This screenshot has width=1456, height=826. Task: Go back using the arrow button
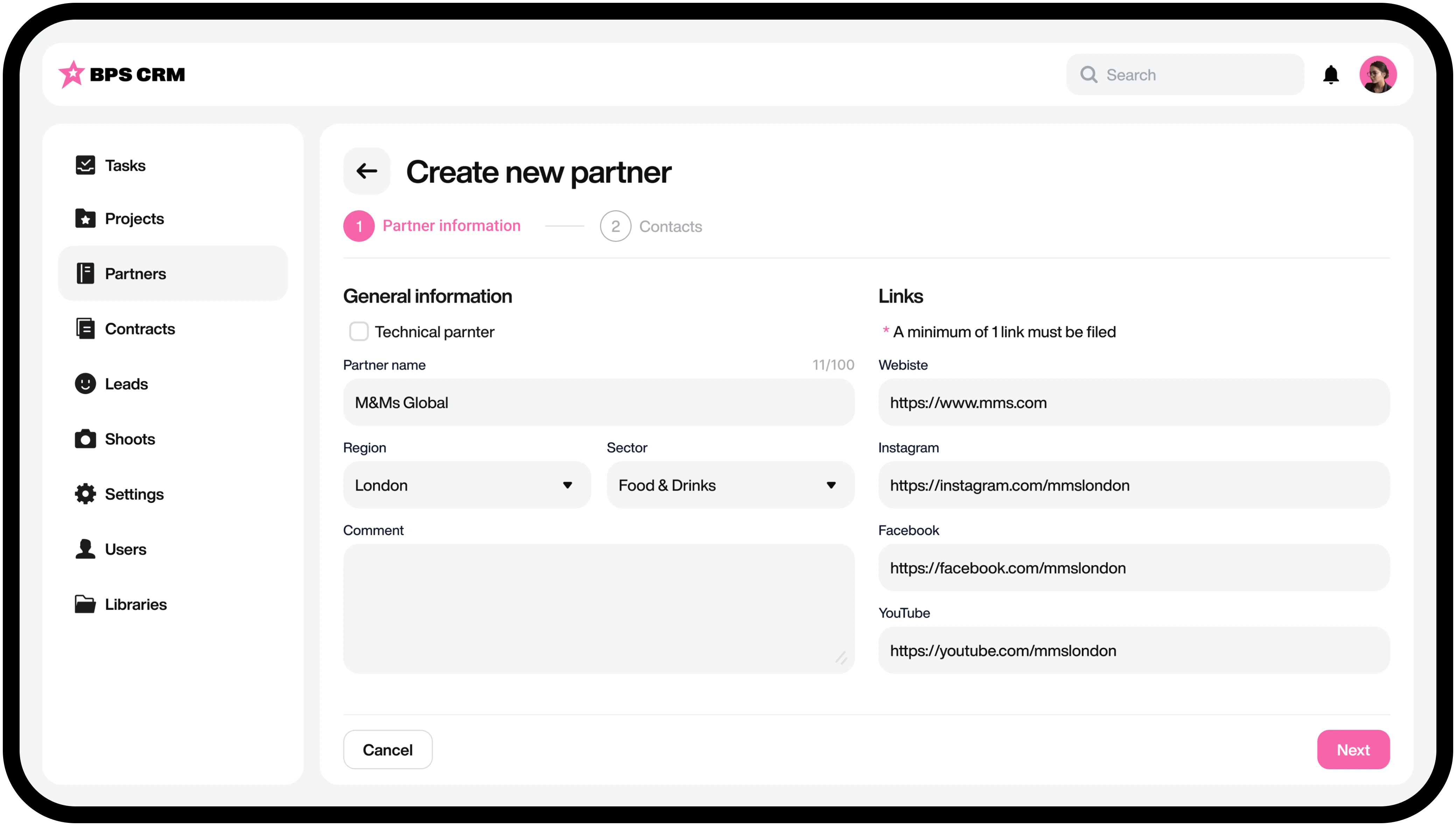366,171
